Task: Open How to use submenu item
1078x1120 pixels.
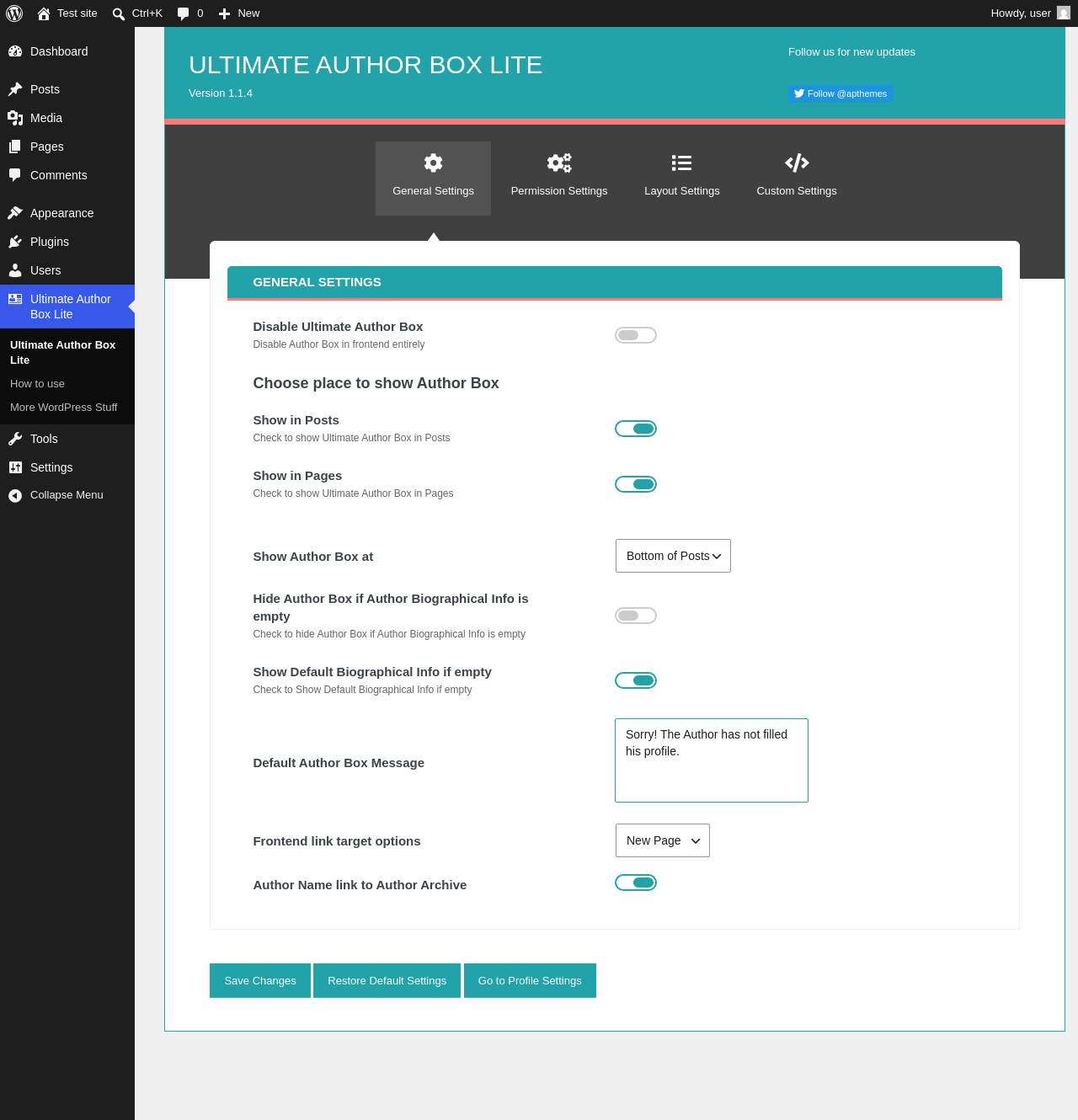Action: (x=37, y=384)
